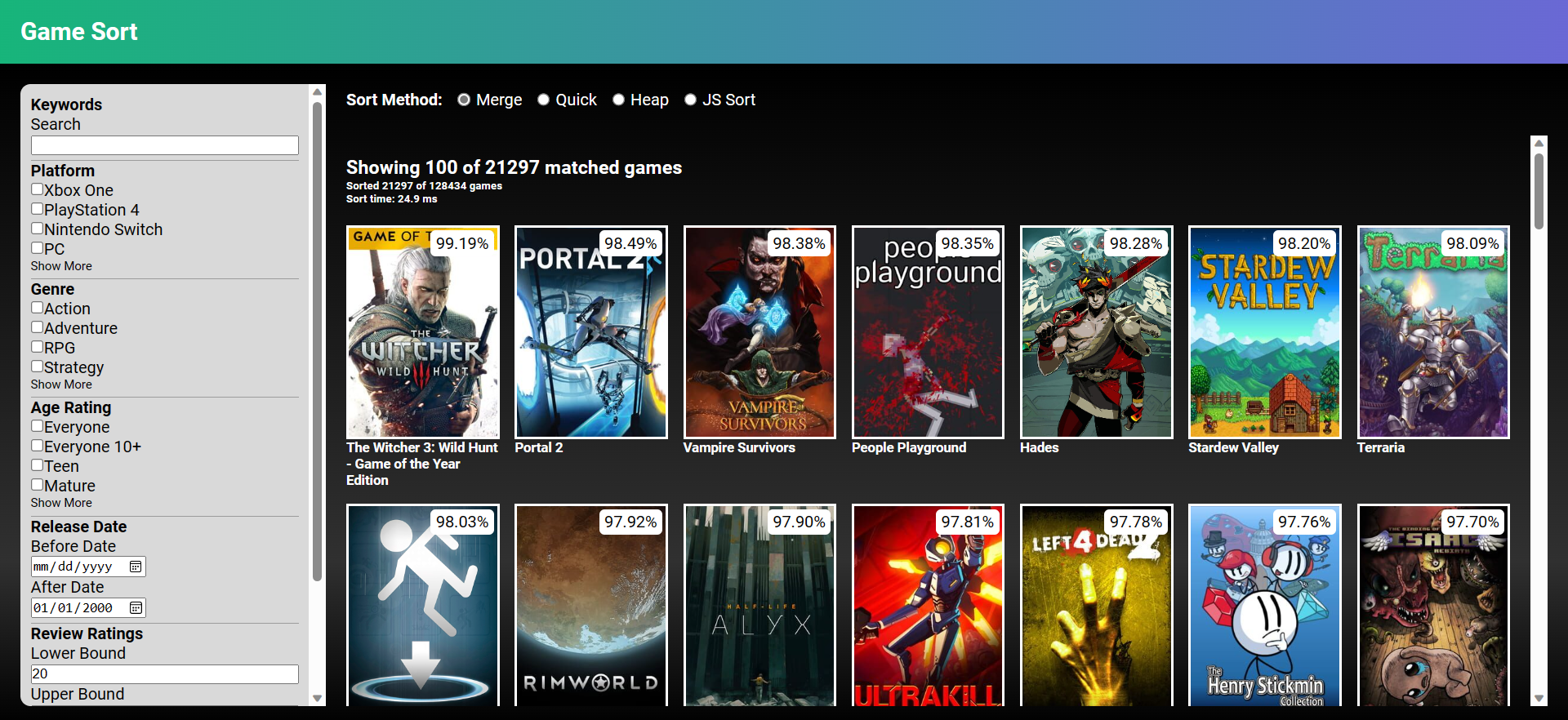
Task: Focus the Before Date field
Action: click(x=88, y=567)
